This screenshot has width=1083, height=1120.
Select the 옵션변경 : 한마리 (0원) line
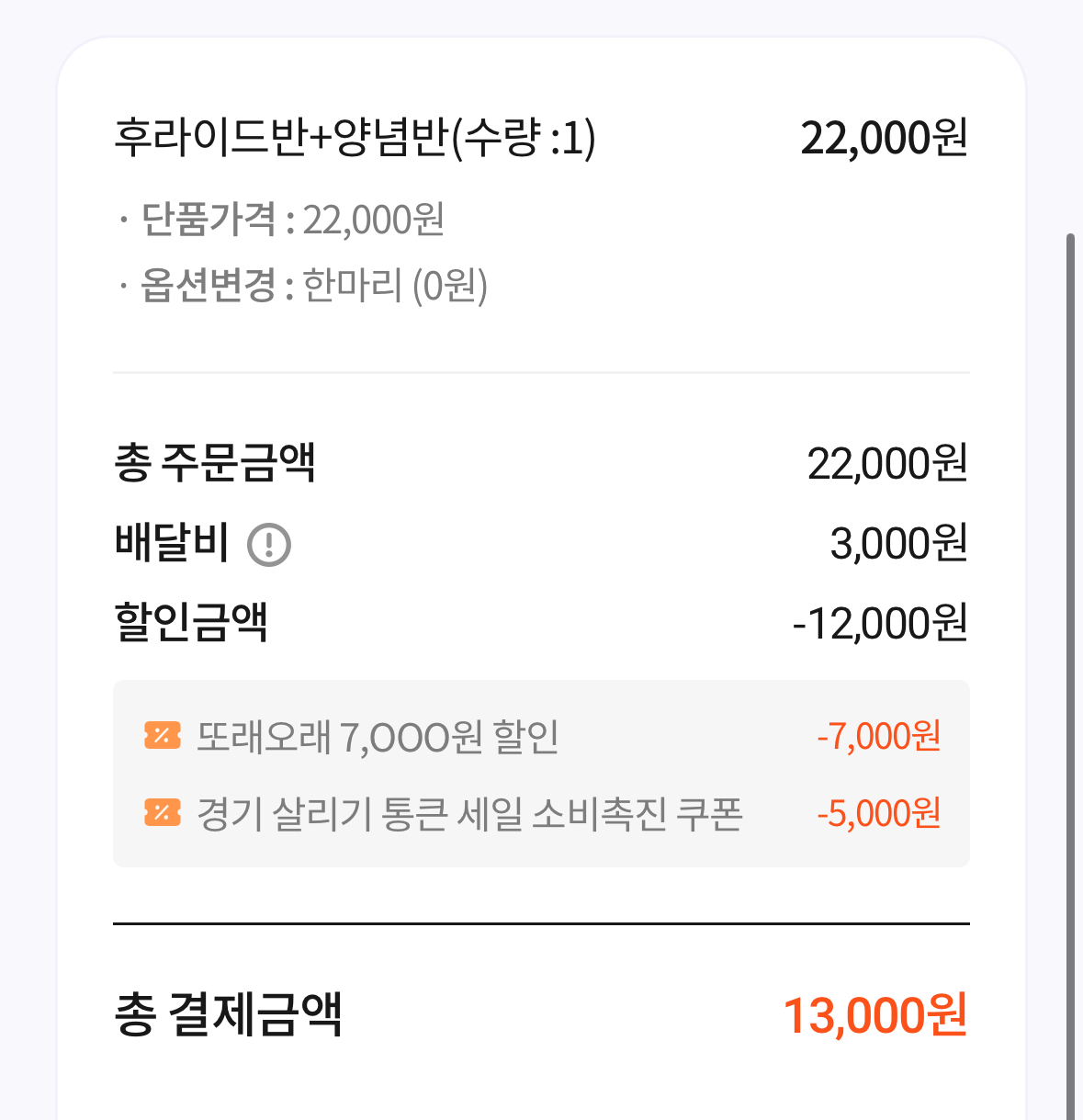tap(303, 286)
